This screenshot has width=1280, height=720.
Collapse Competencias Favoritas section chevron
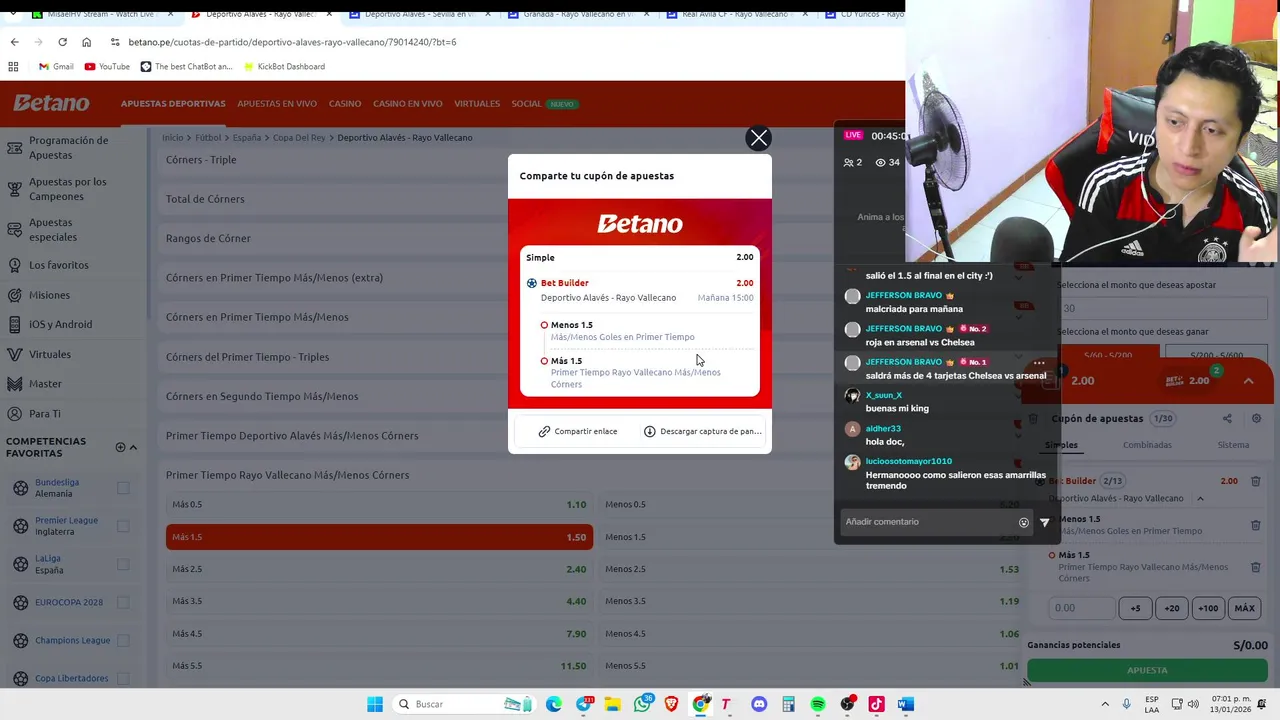(x=133, y=447)
